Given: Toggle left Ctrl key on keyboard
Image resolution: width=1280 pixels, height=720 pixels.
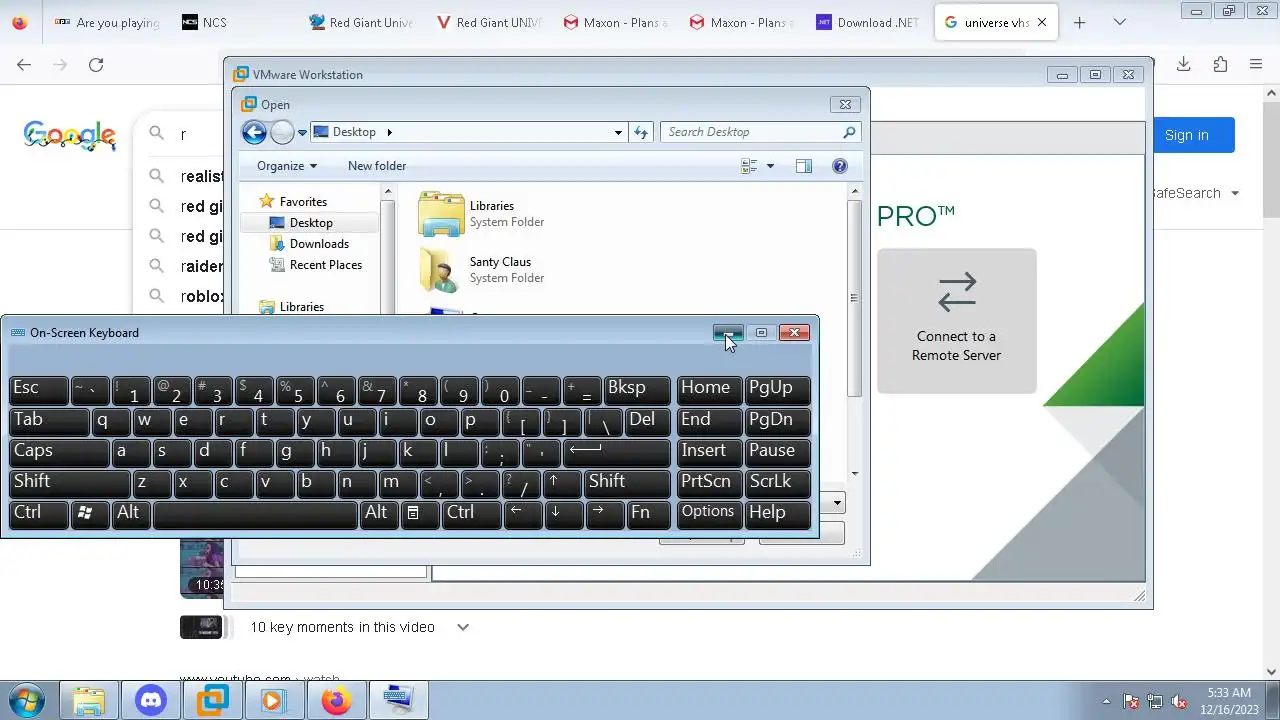Looking at the screenshot, I should tap(38, 513).
